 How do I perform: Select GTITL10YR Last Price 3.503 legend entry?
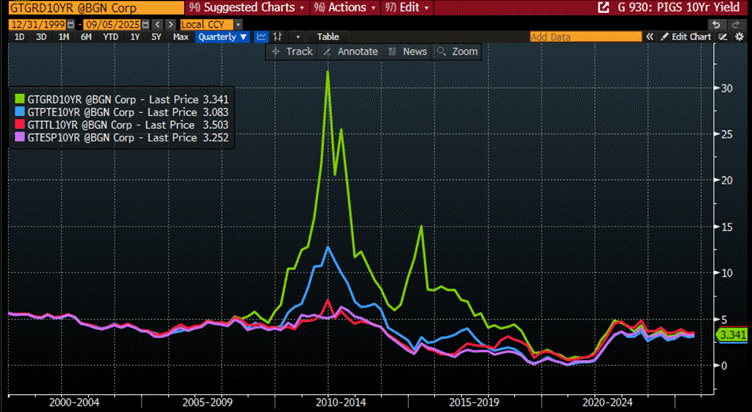point(122,125)
